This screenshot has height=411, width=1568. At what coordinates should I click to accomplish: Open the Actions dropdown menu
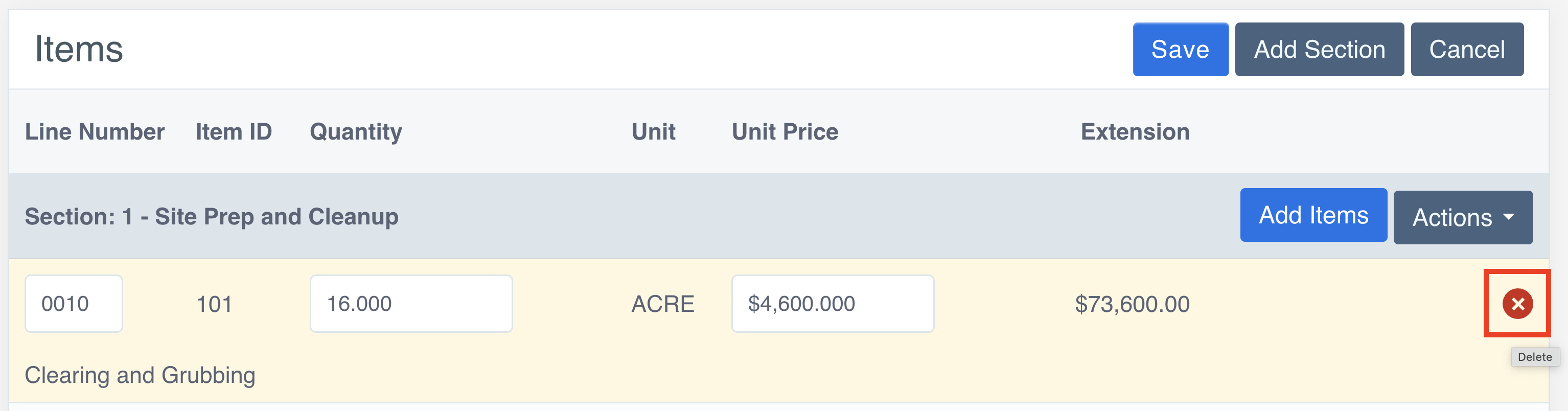click(x=1462, y=217)
